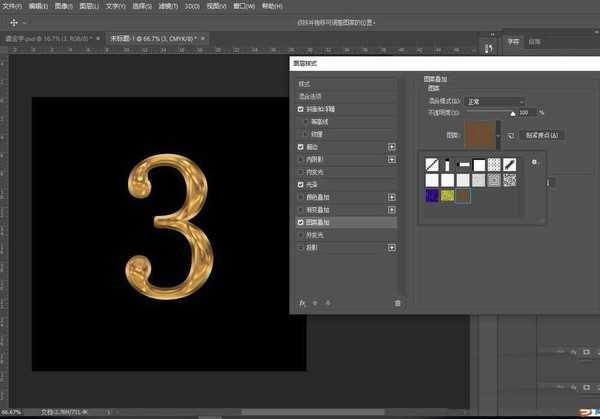The image size is (600, 419).
Task: Uncheck the 斜面和浮雕 effect checkbox
Action: 302,108
